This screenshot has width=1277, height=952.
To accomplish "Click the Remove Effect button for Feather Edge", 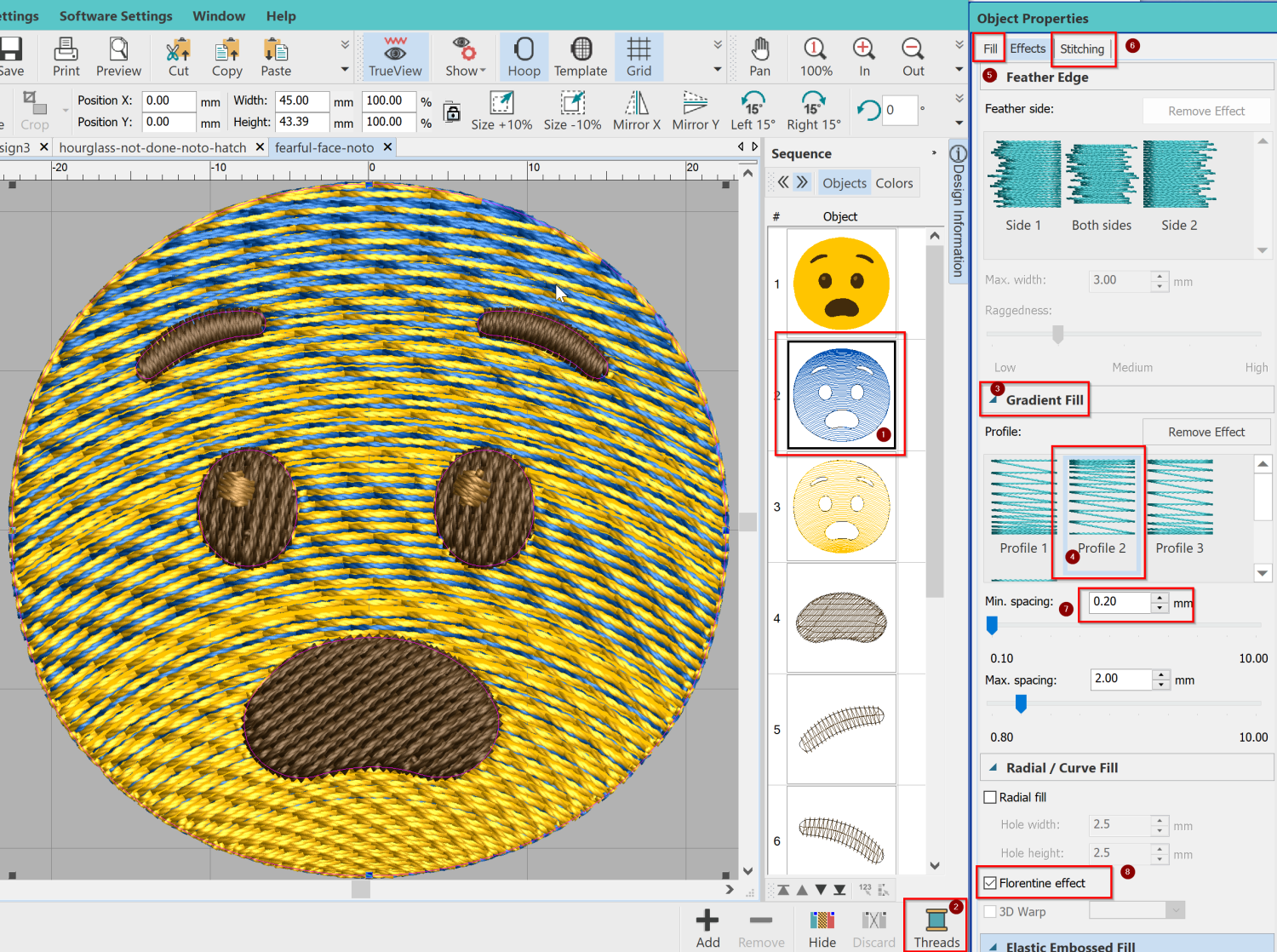I will point(1205,111).
